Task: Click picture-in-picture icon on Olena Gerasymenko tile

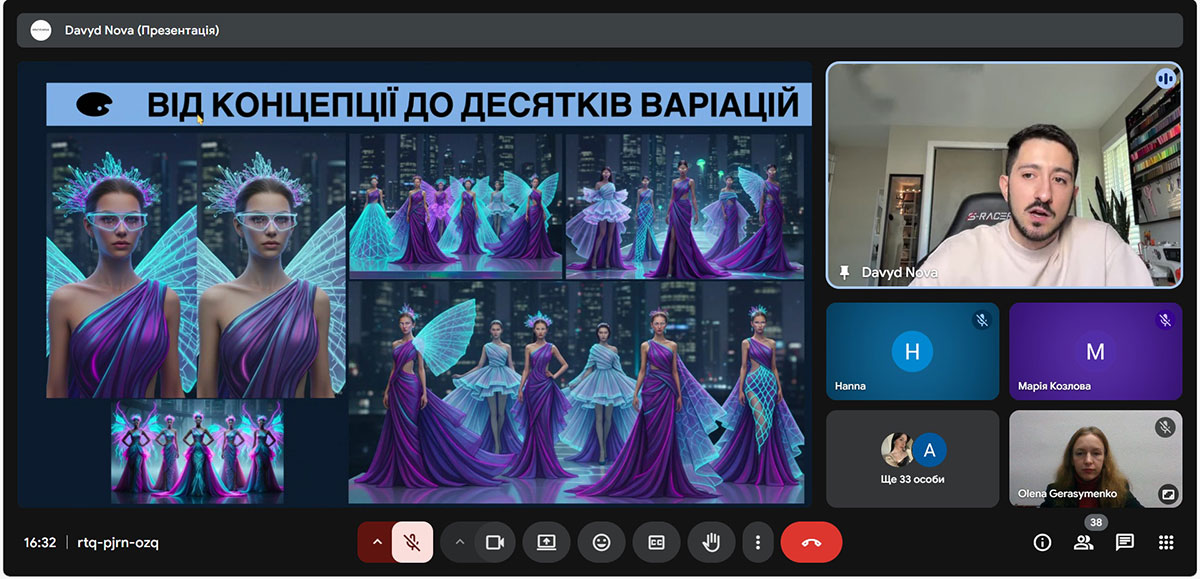Action: (x=1166, y=493)
